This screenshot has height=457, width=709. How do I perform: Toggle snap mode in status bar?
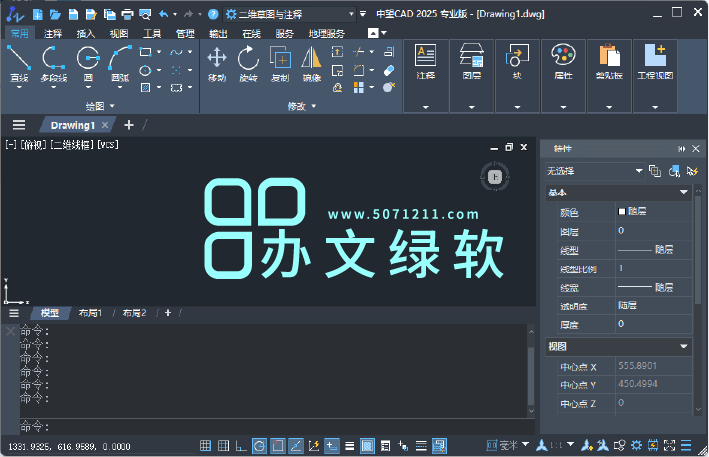(205, 446)
